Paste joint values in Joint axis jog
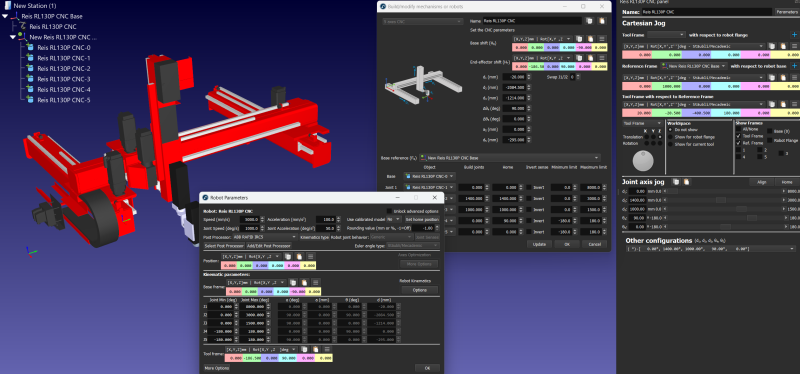The image size is (800, 374). pyautogui.click(x=686, y=182)
